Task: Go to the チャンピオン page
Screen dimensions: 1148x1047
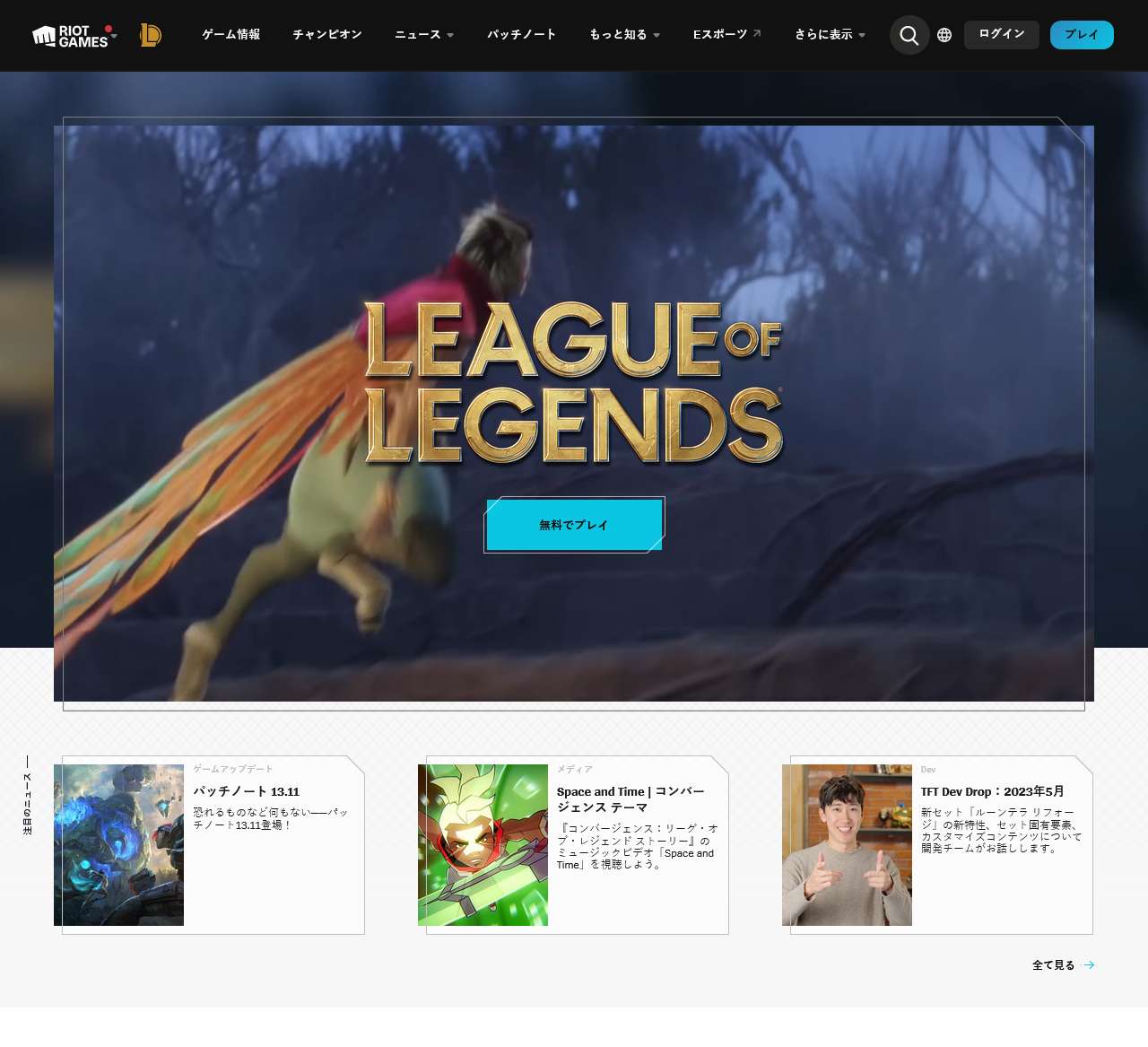Action: pos(327,34)
